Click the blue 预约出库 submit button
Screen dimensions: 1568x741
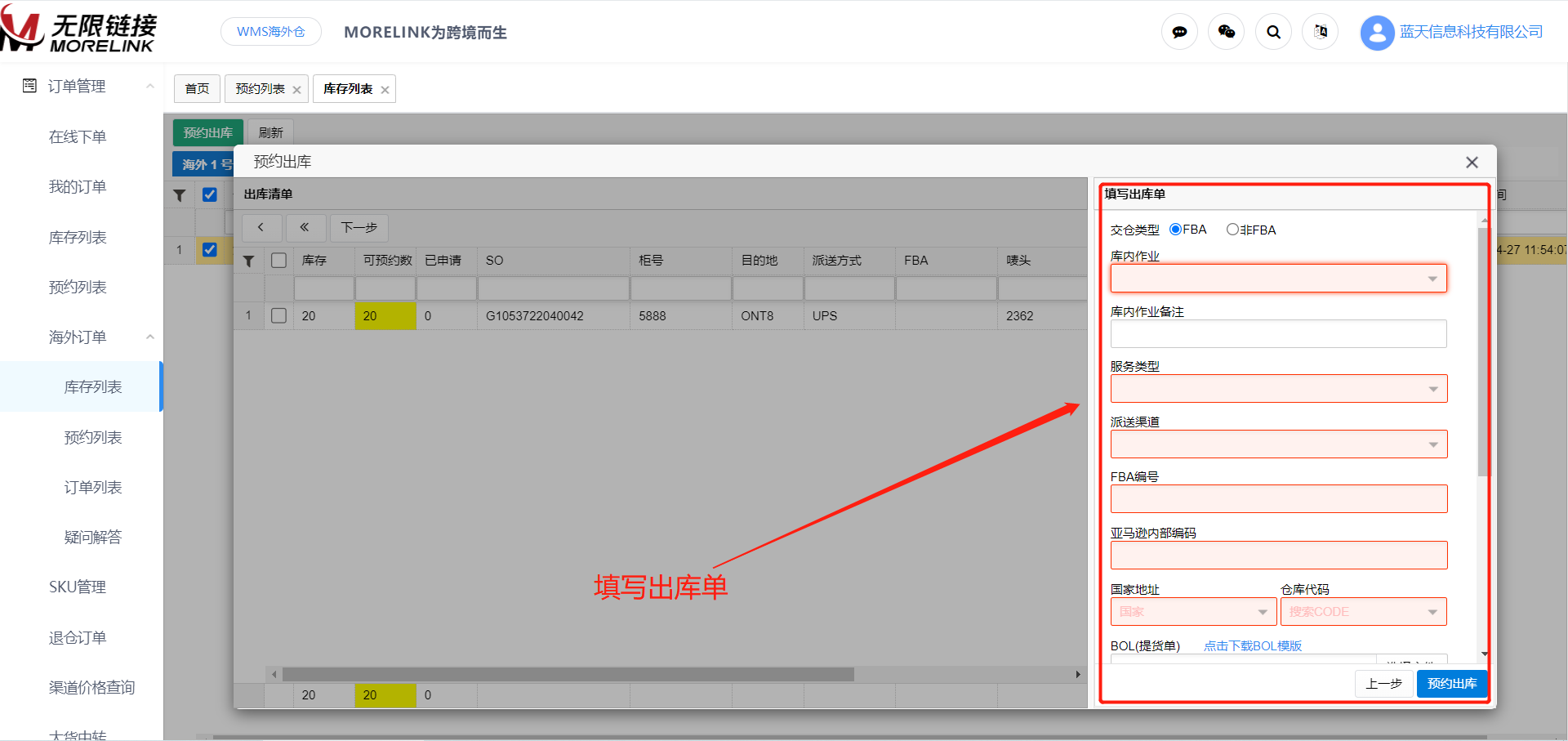point(1452,684)
